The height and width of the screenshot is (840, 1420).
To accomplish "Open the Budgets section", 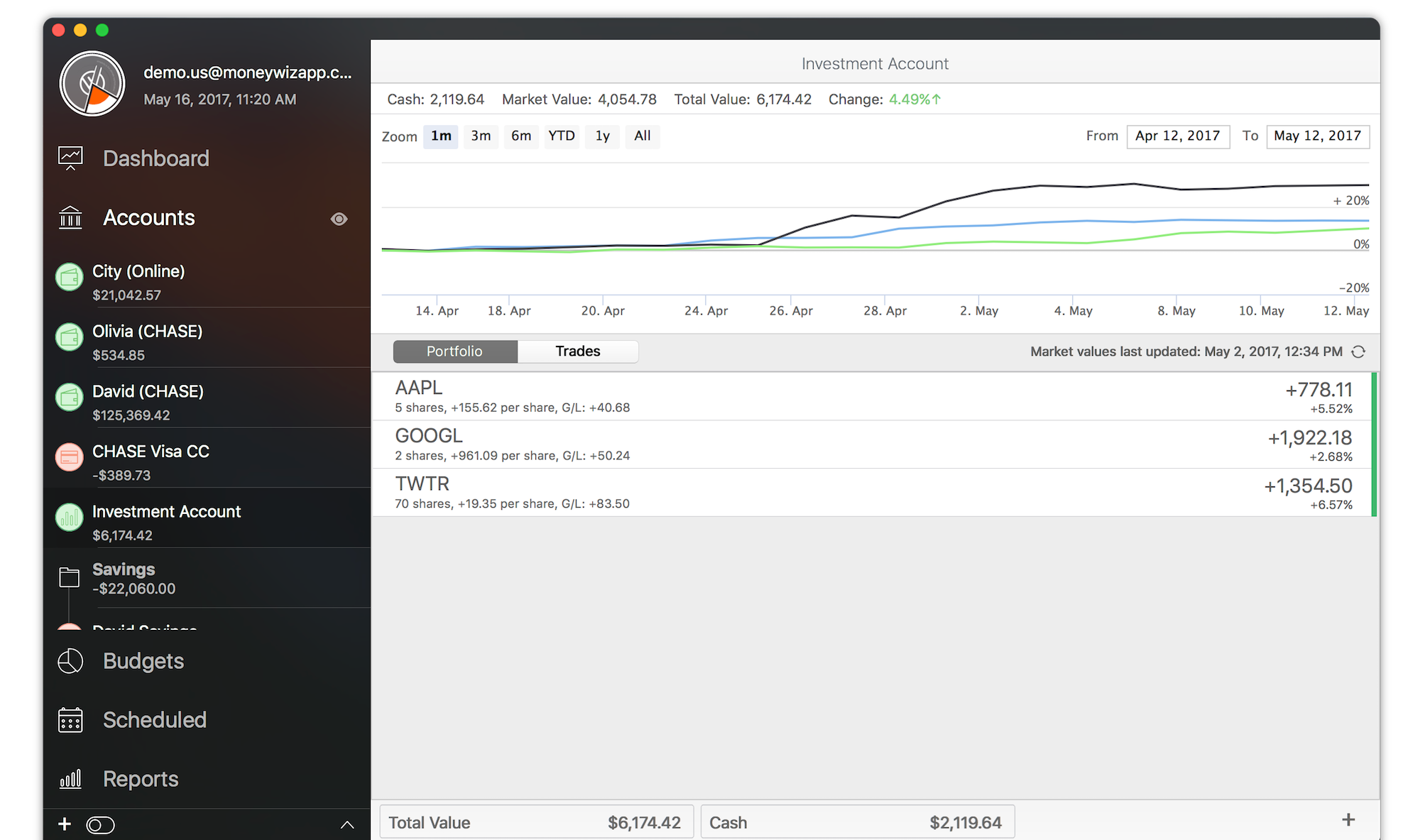I will tap(143, 661).
